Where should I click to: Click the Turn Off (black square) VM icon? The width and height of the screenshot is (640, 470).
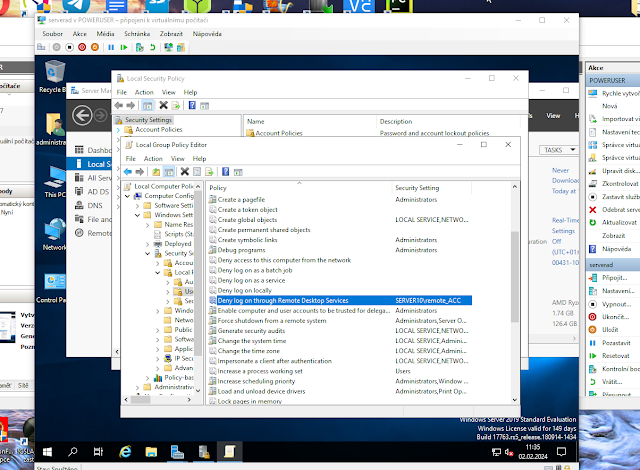point(69,47)
